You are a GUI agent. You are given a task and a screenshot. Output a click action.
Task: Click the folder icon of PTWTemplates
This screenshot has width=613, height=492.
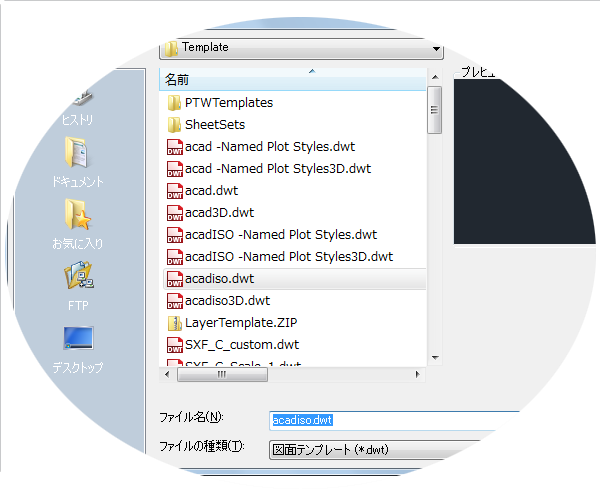174,103
